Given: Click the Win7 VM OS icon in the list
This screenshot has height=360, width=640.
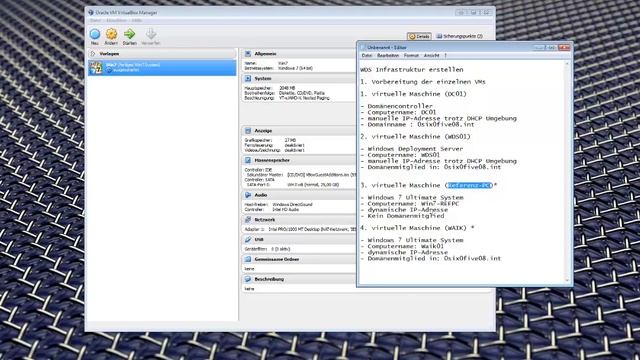Looking at the screenshot, I should (x=96, y=67).
